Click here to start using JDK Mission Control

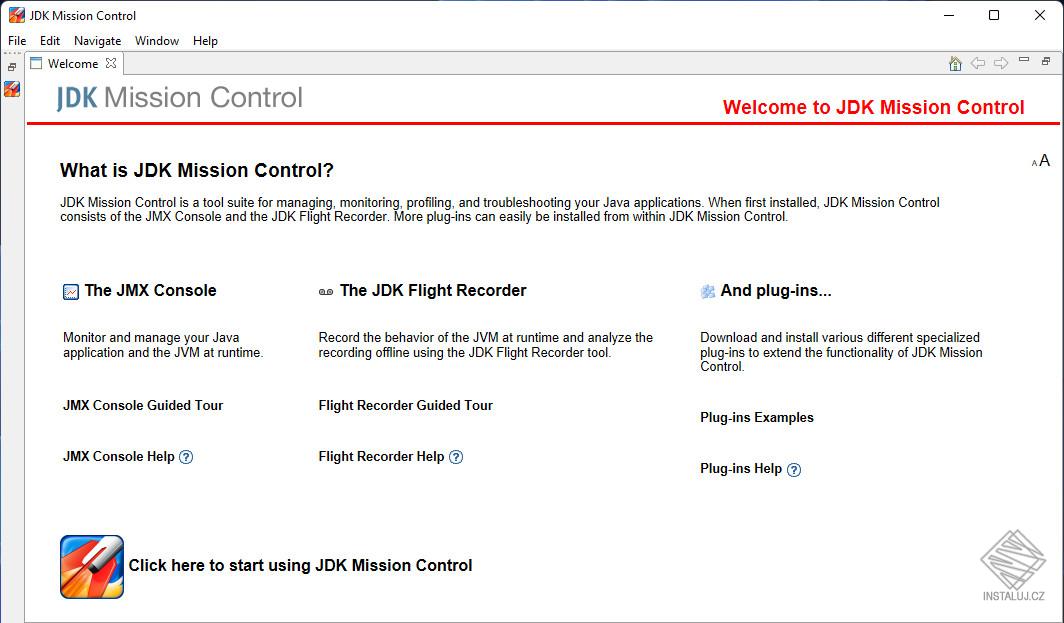[301, 565]
